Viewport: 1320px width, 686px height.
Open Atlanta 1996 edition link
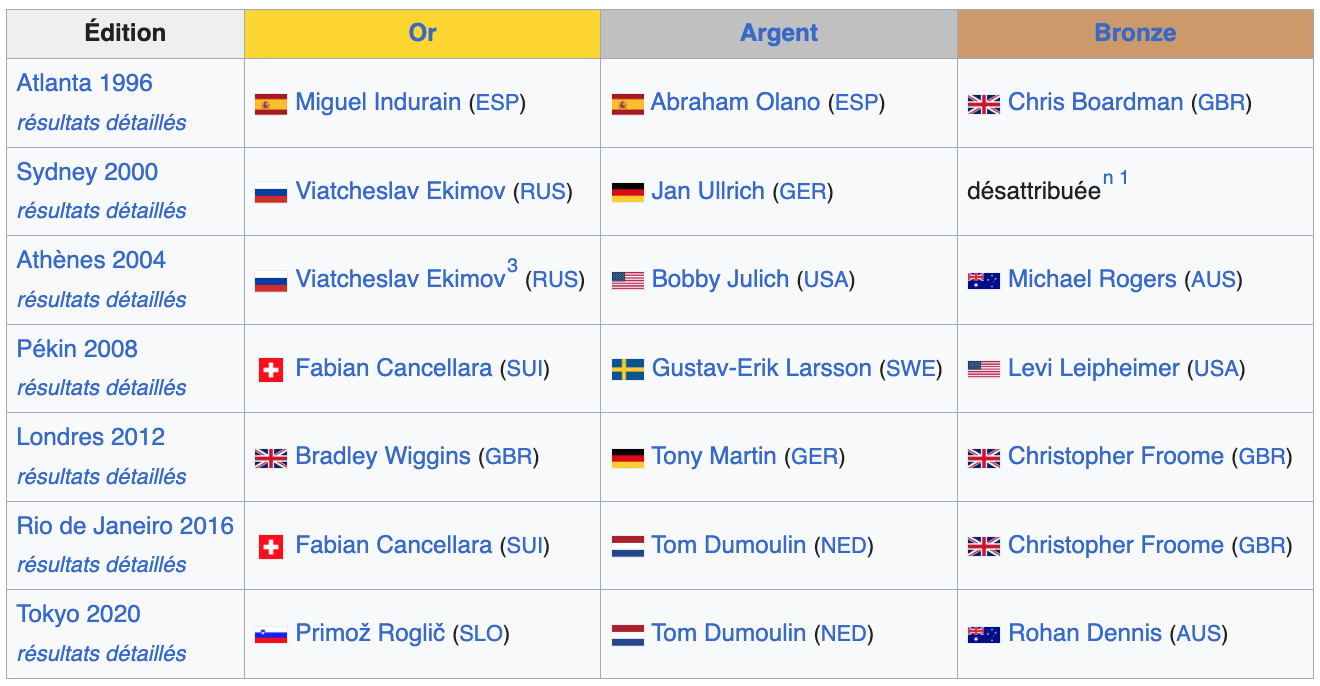(85, 83)
